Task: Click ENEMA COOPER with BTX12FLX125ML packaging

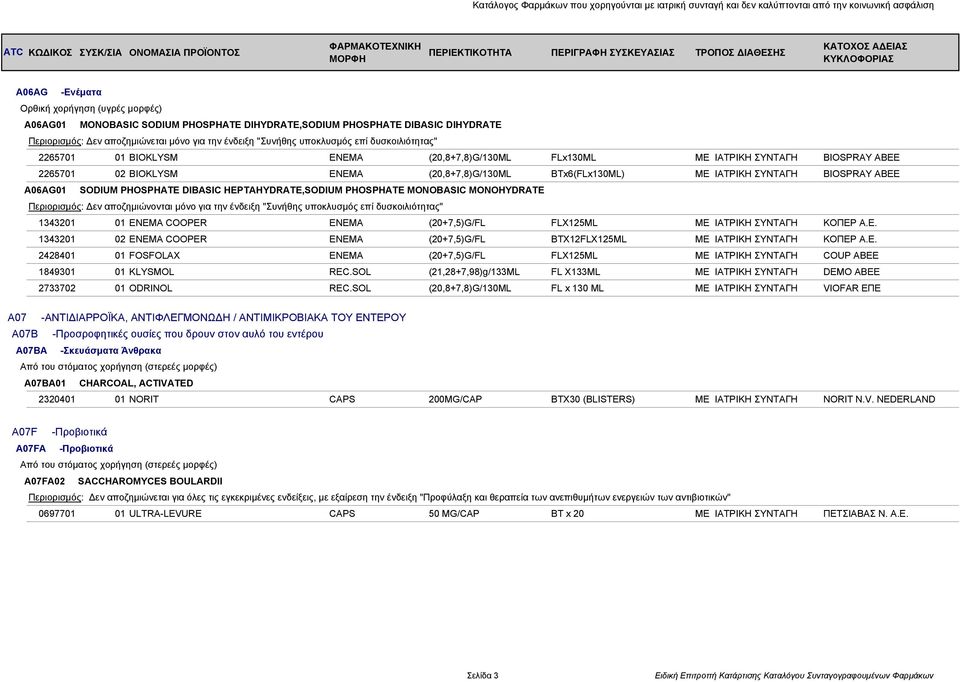Action: point(492,239)
